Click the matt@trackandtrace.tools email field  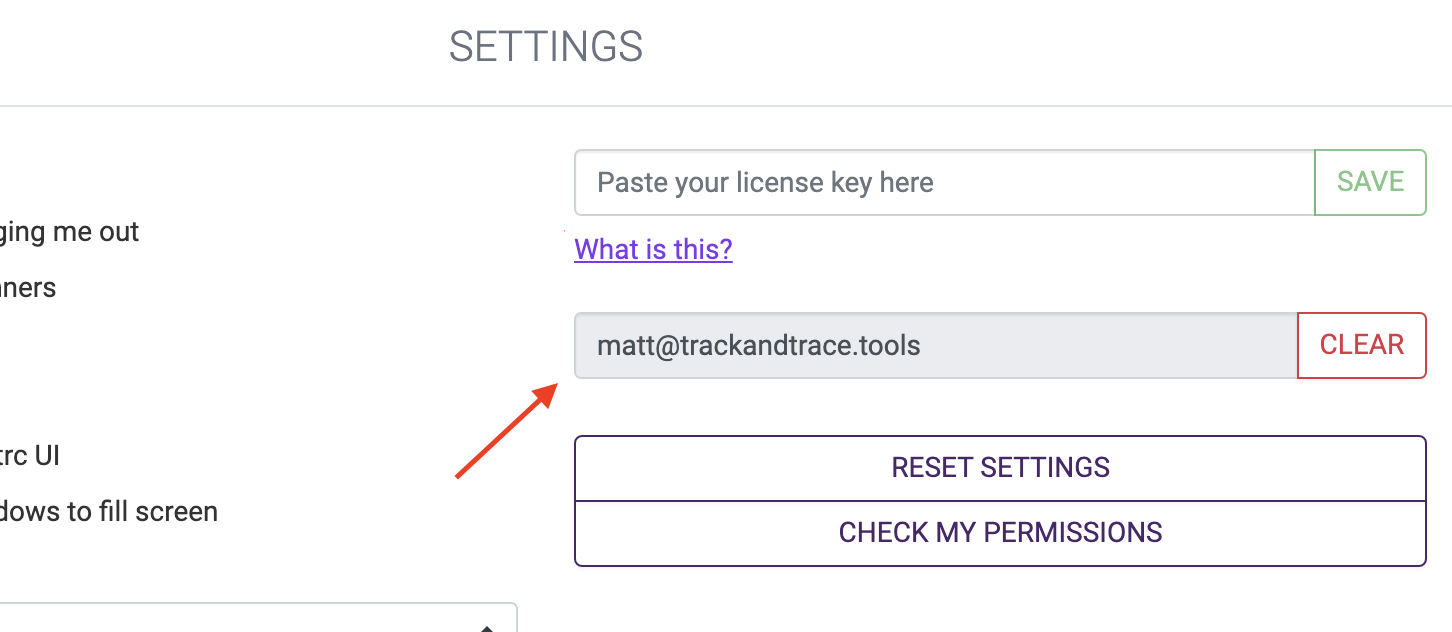coord(935,346)
